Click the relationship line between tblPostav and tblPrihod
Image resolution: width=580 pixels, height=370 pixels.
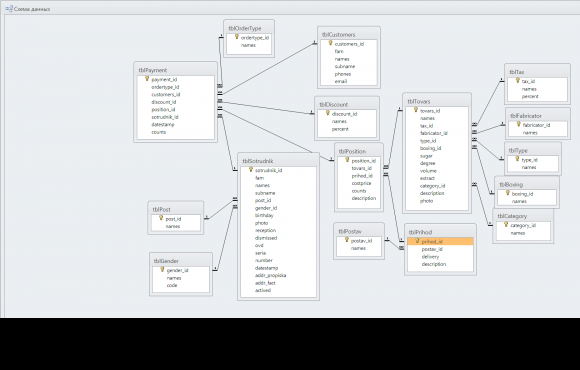coord(393,244)
